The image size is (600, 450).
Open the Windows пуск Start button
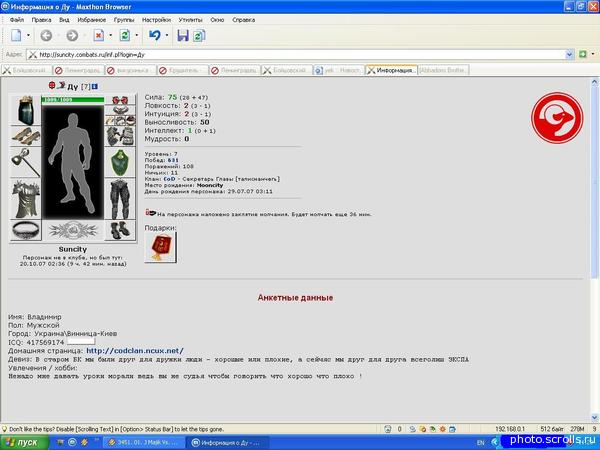(24, 443)
